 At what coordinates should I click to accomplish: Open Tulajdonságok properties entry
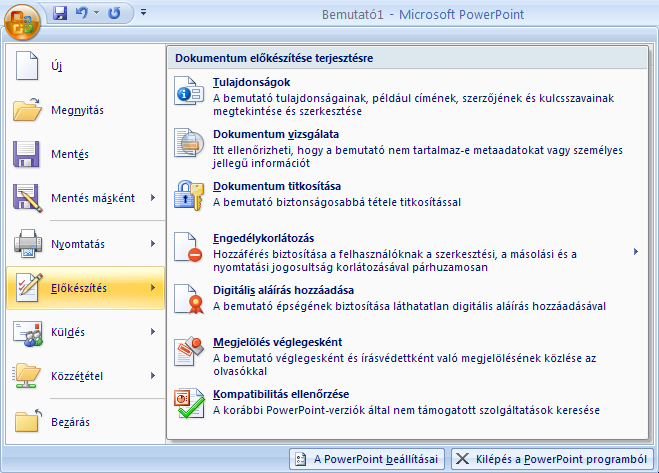click(407, 96)
